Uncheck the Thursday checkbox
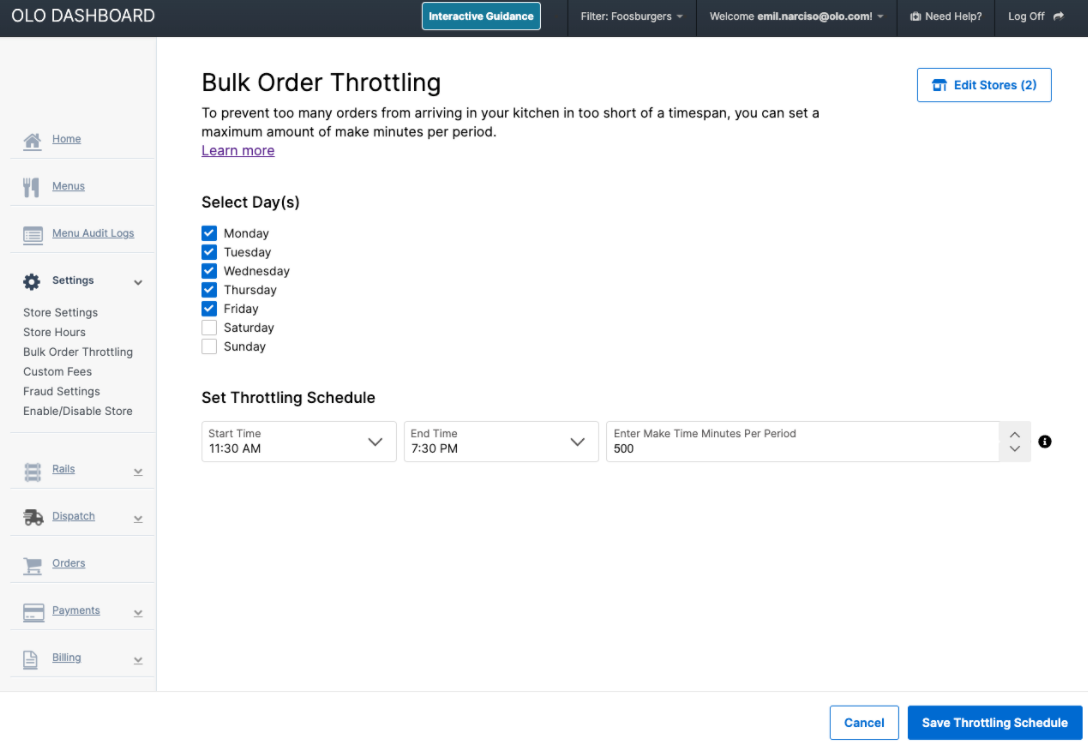The image size is (1088, 751). pos(209,289)
